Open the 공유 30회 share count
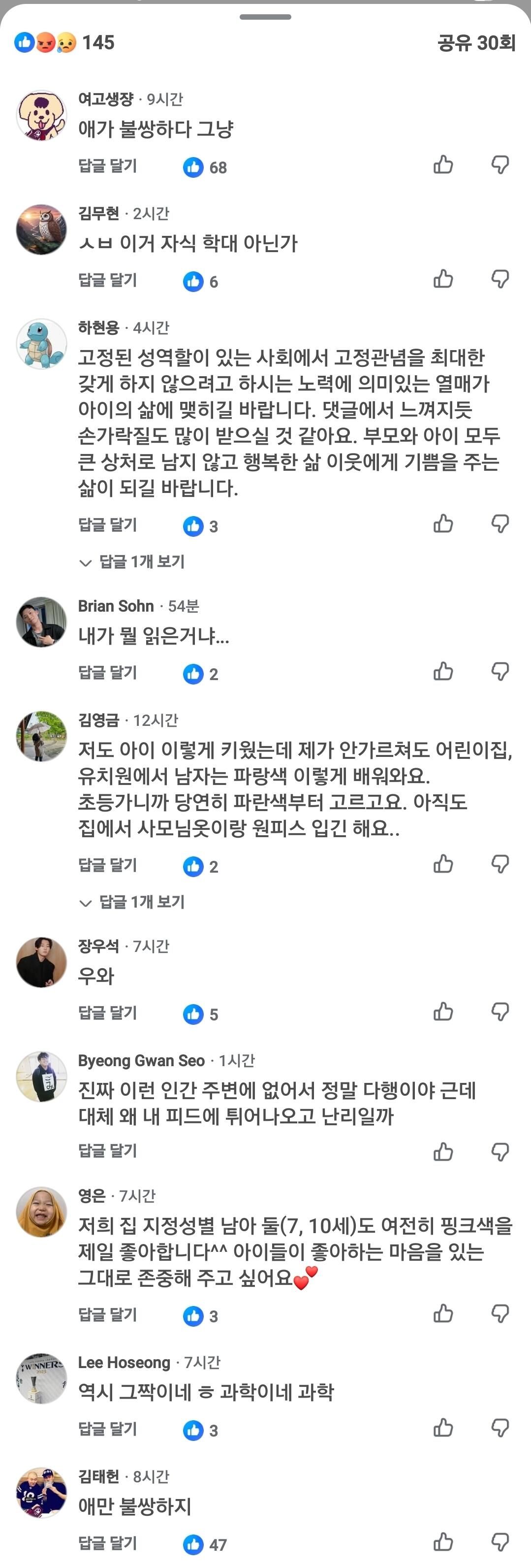The width and height of the screenshot is (531, 1568). (476, 43)
